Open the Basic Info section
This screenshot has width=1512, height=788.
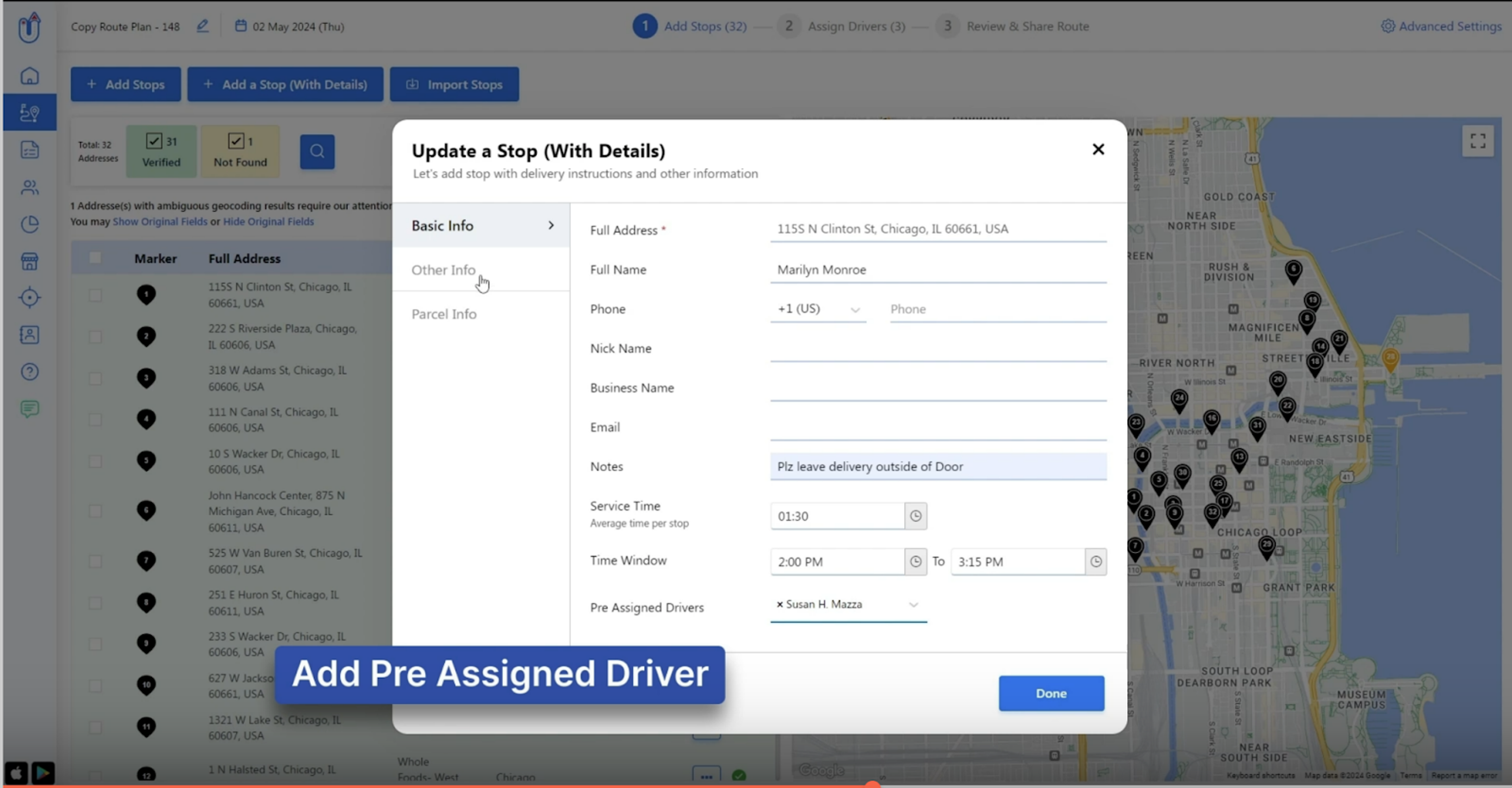pyautogui.click(x=481, y=225)
